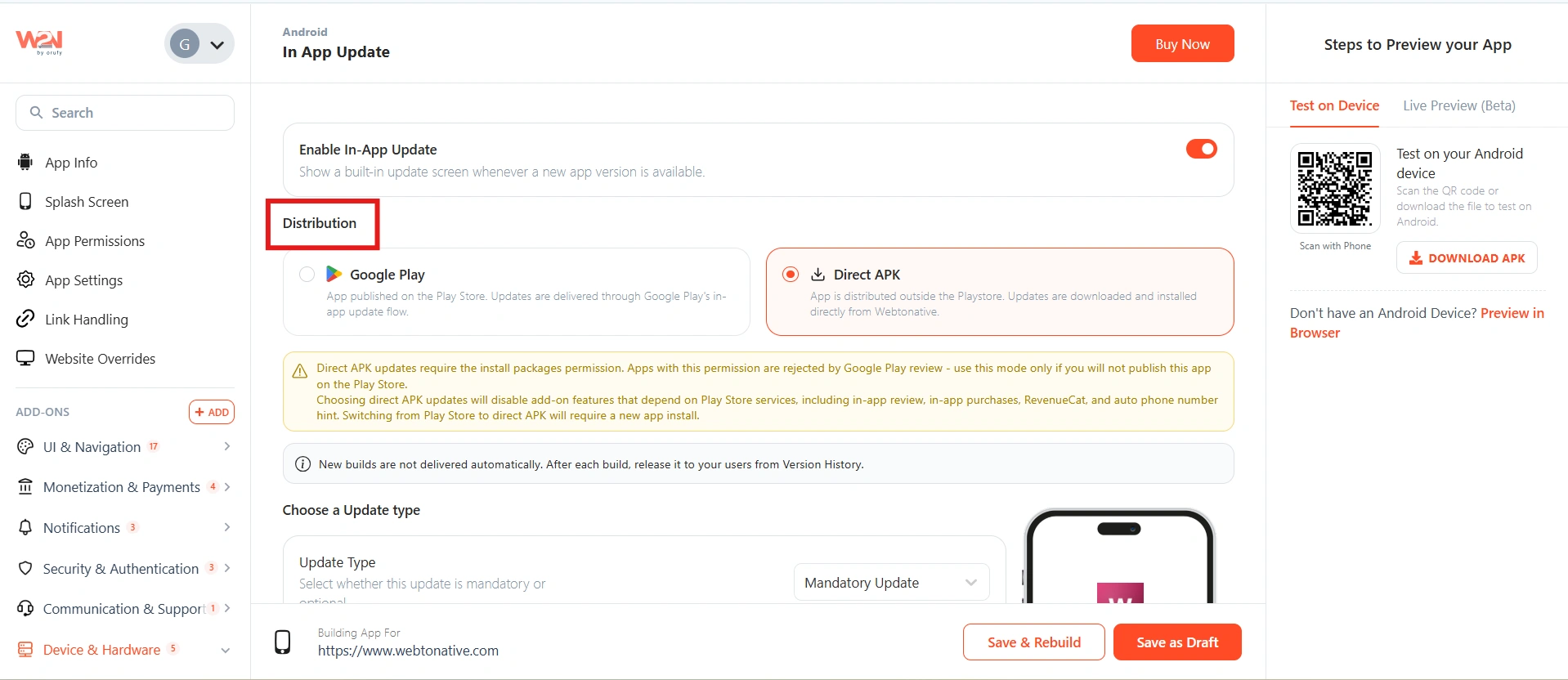Click the sidebar Search field
Image resolution: width=1568 pixels, height=680 pixels.
[125, 113]
